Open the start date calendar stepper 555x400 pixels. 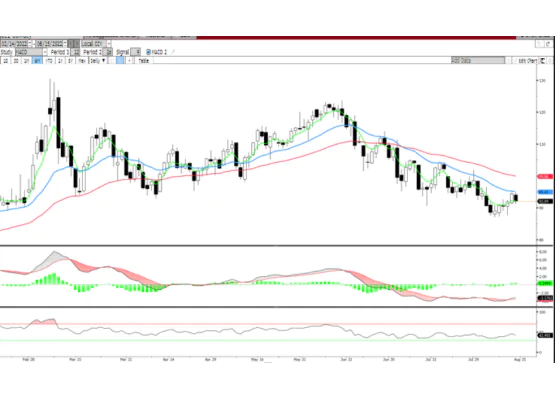pos(30,44)
